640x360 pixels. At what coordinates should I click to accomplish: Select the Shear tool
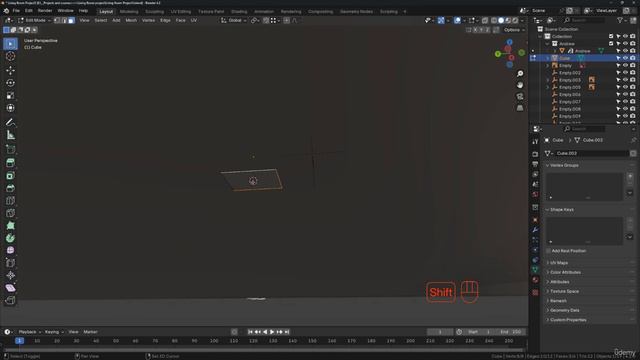(x=10, y=288)
